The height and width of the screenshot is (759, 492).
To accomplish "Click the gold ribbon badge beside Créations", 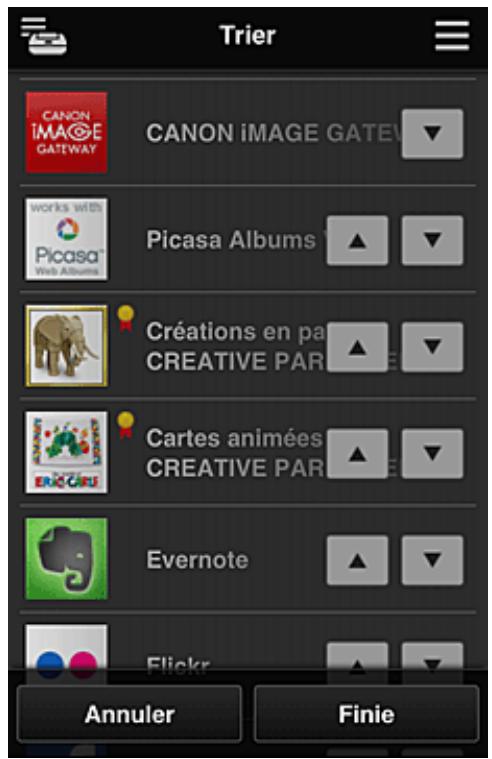I will (125, 318).
